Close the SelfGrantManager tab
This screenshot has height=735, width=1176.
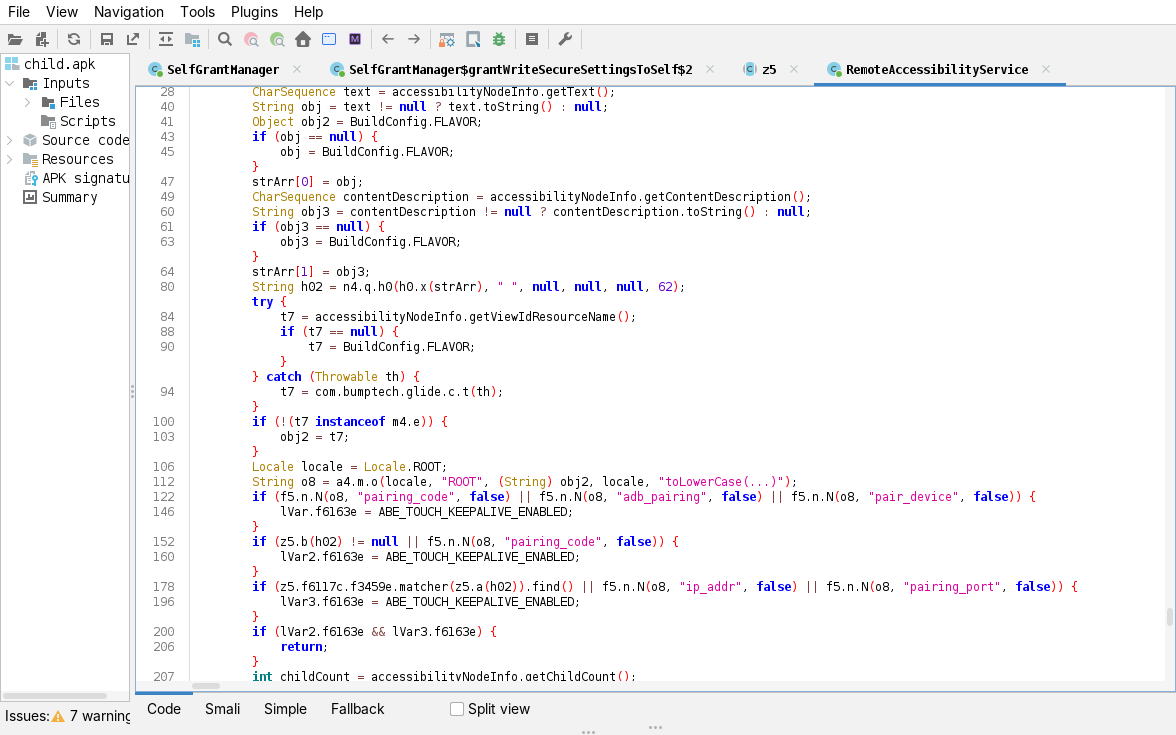pyautogui.click(x=297, y=69)
